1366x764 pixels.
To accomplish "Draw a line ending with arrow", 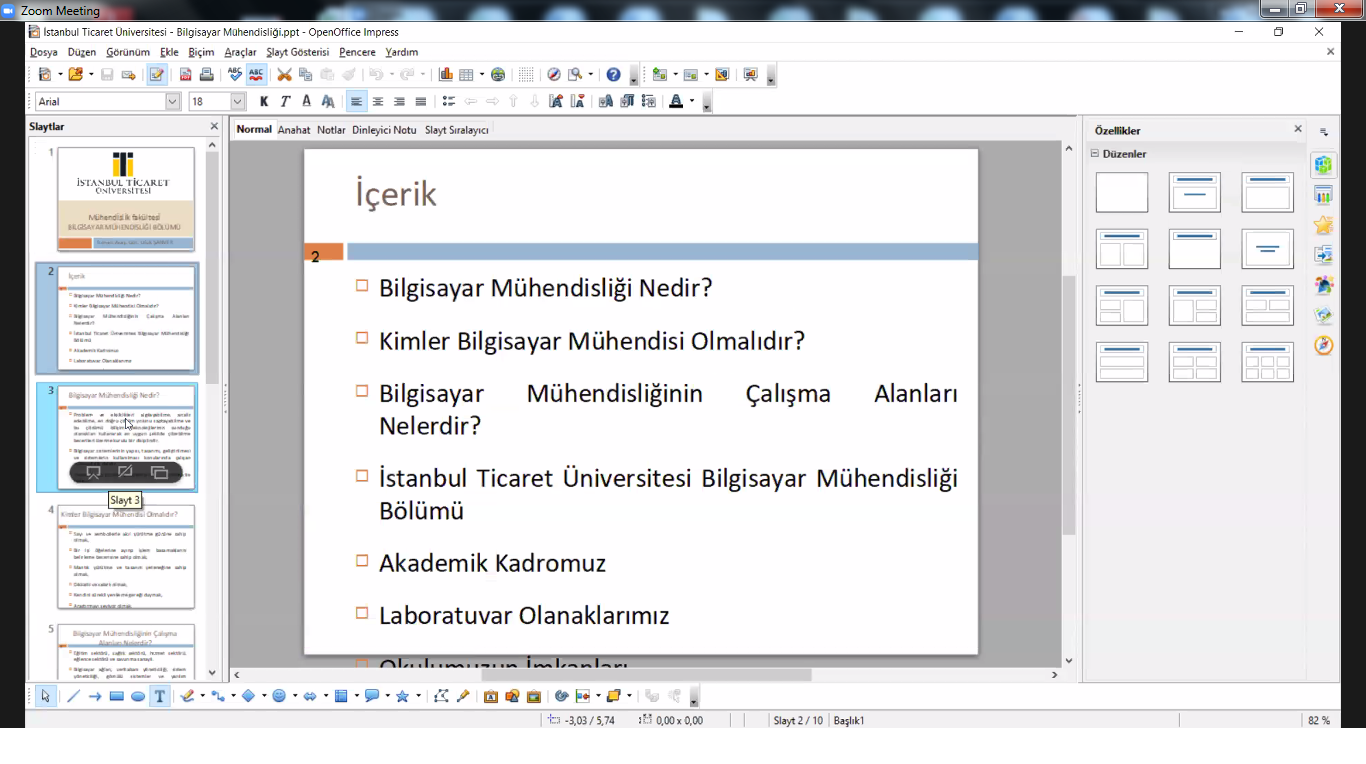I will 95,697.
